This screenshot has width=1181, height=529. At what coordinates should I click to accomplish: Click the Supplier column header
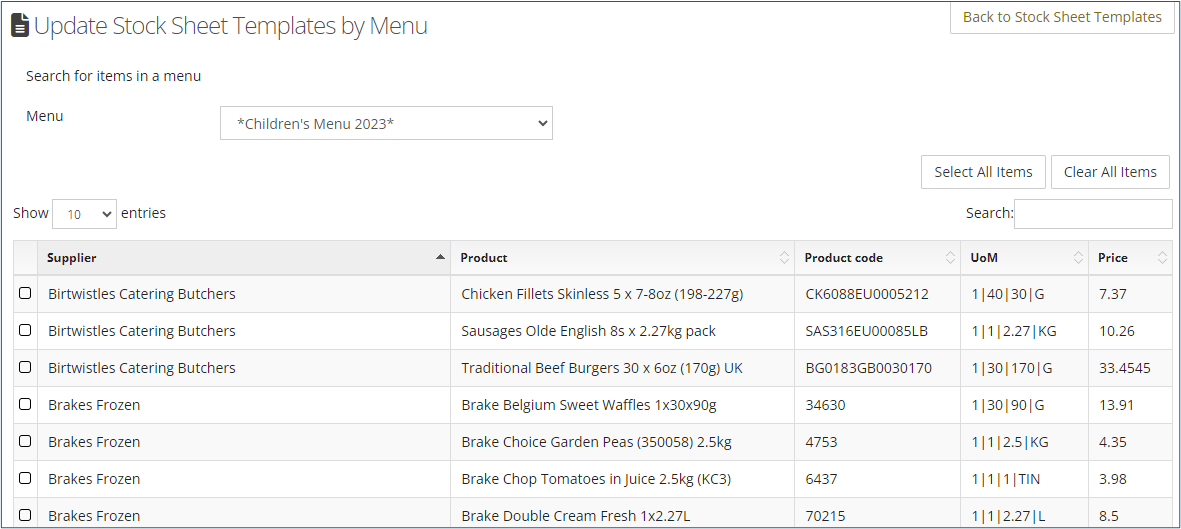244,258
